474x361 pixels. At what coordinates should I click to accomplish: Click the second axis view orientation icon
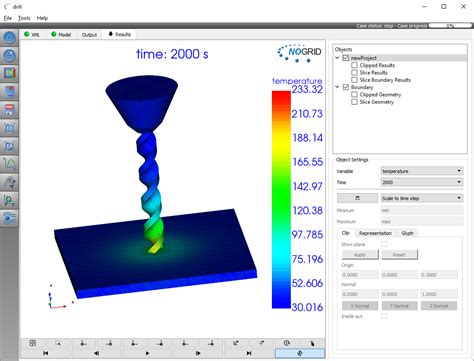pos(109,343)
